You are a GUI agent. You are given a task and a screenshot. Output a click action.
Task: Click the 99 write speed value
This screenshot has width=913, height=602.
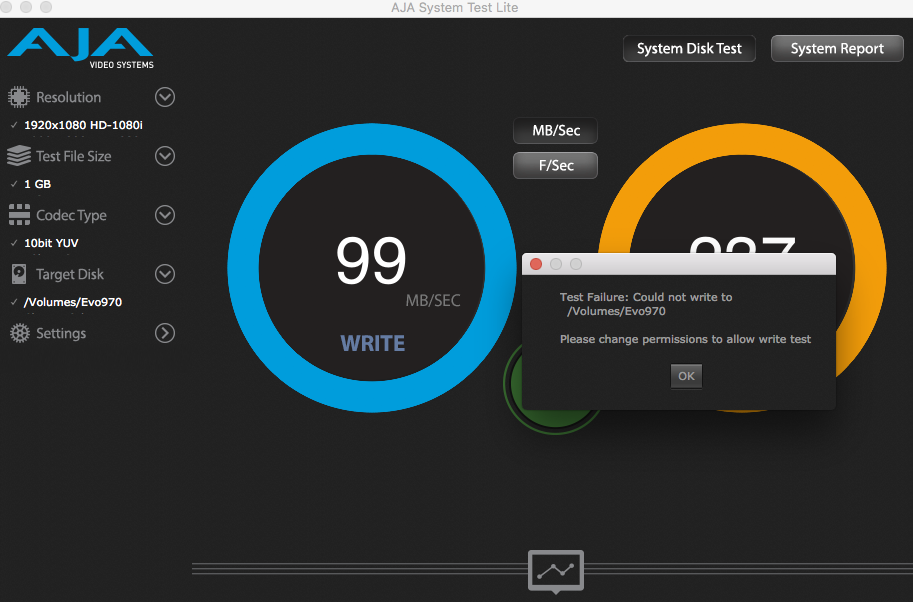[371, 260]
